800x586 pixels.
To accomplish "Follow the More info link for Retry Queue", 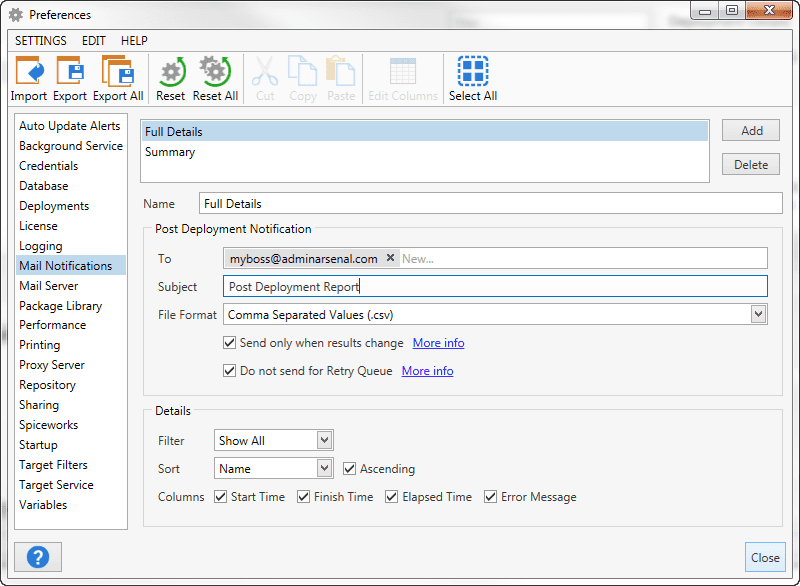I will (x=428, y=371).
